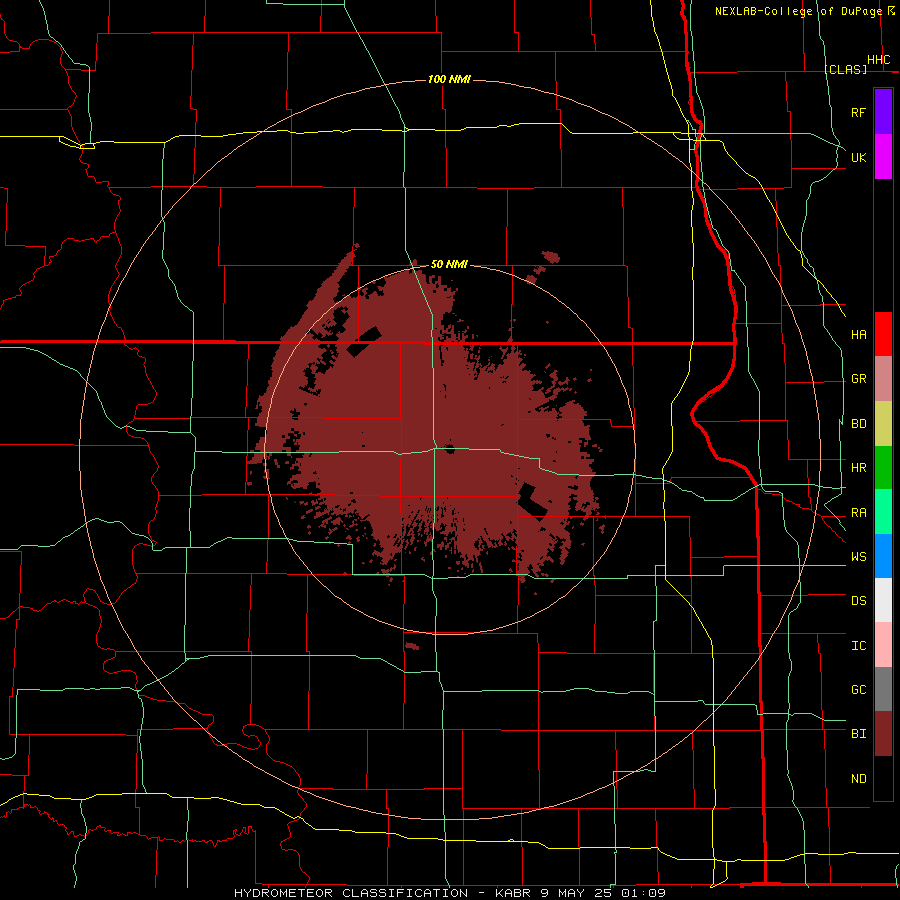900x900 pixels.
Task: Click the 'UK' legend label
Action: (x=859, y=158)
